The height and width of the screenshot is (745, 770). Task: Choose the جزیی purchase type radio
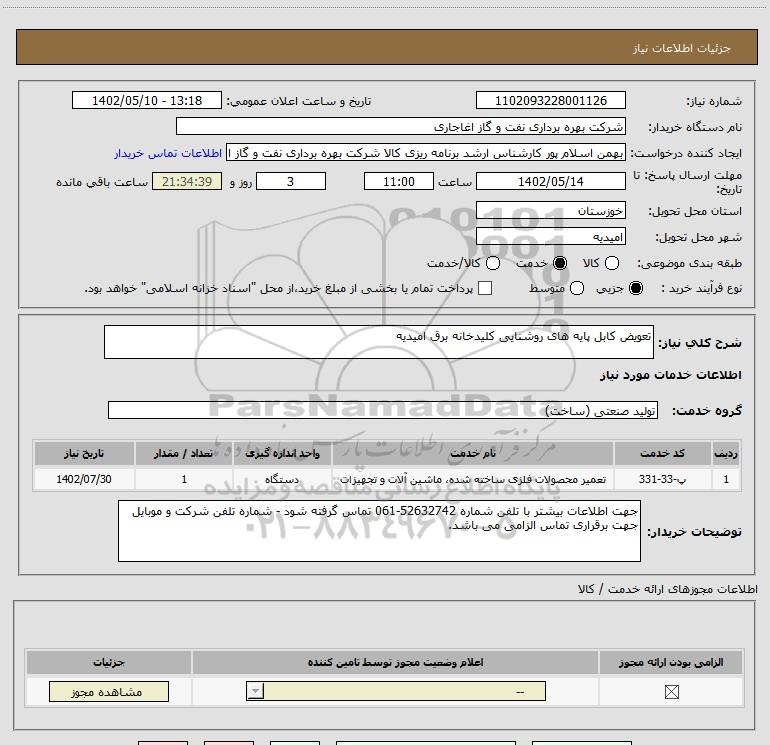click(635, 288)
